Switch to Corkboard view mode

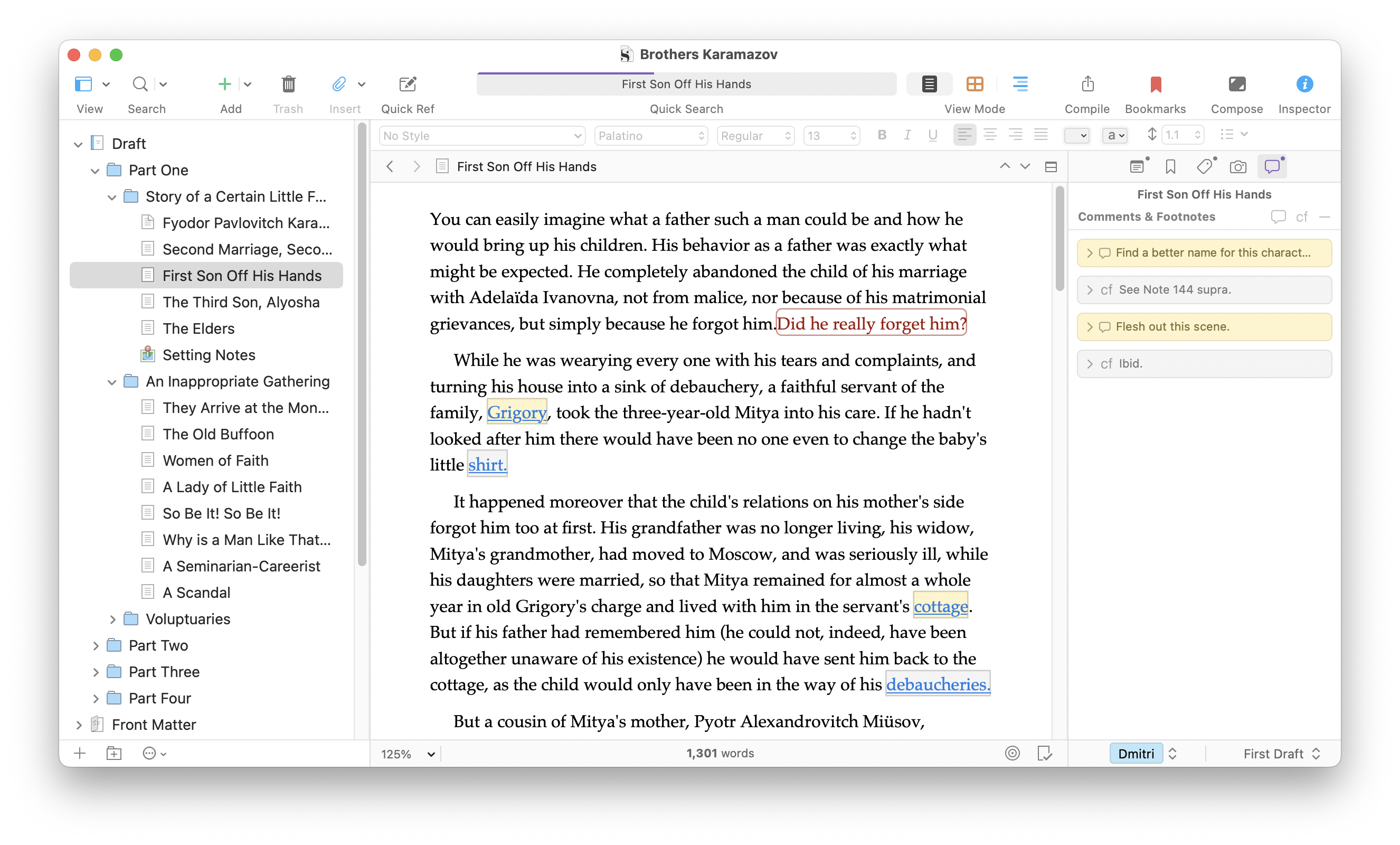tap(975, 84)
